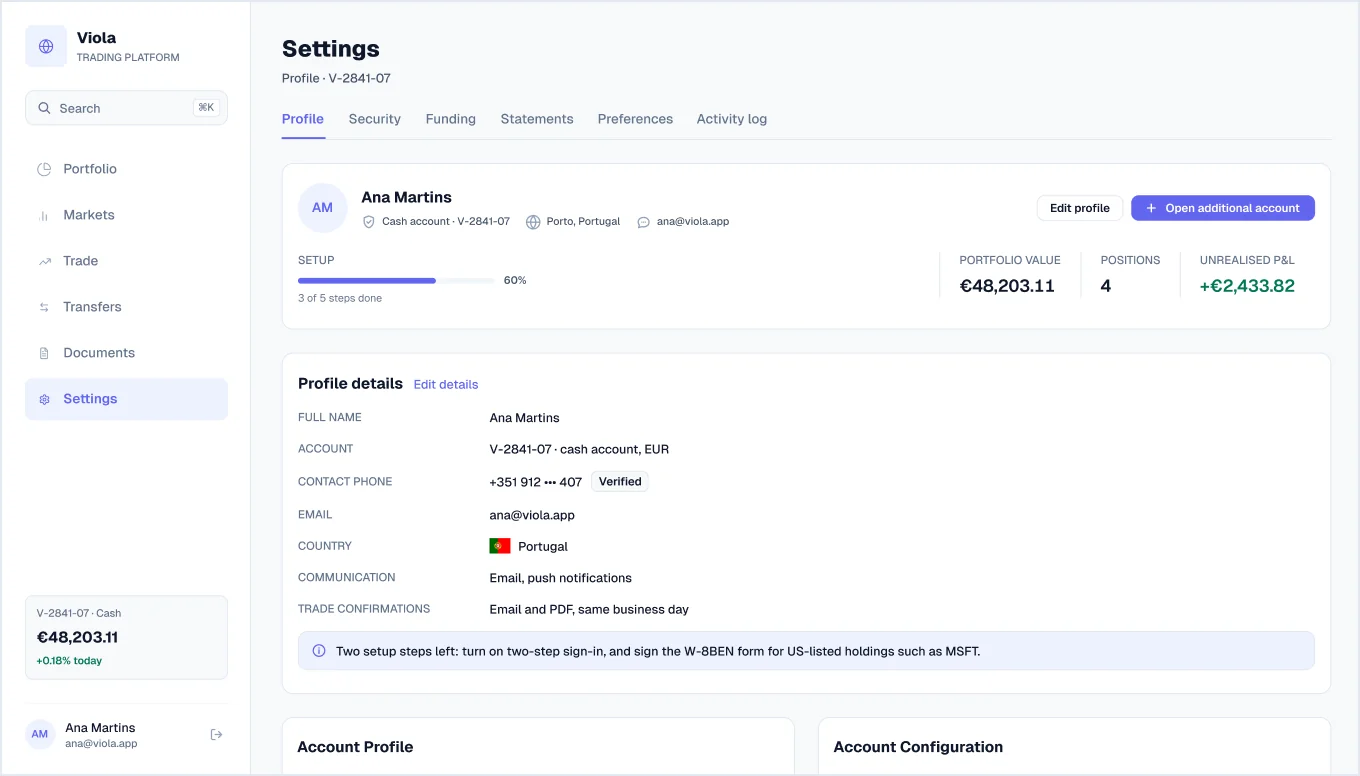Viewport: 1360px width, 776px height.
Task: Click the +€2,433.82 unrealised P&L value
Action: [1247, 286]
